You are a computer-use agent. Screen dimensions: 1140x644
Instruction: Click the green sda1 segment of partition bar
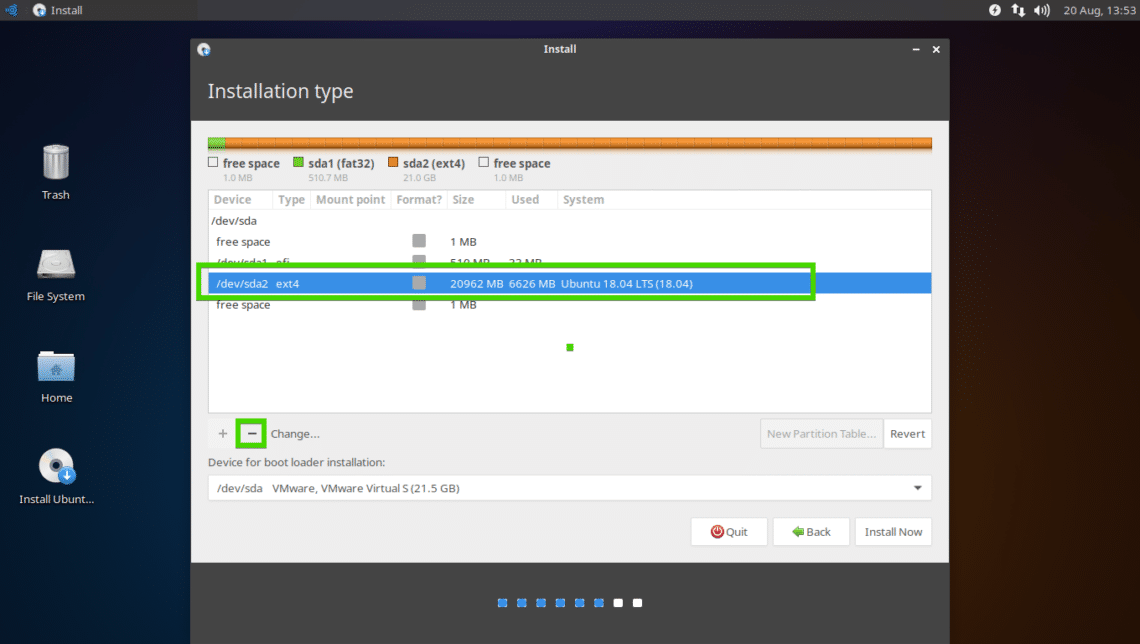[217, 143]
